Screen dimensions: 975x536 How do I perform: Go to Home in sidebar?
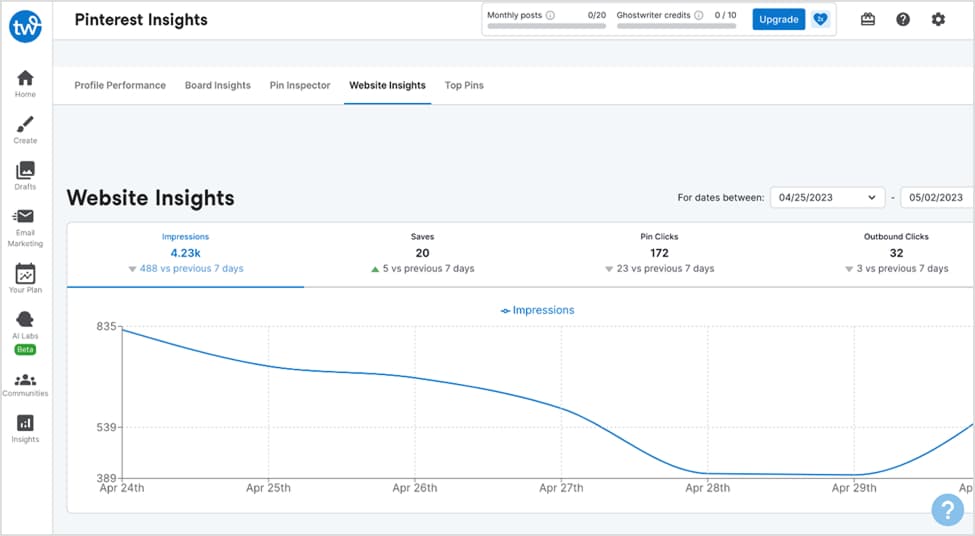(x=25, y=84)
